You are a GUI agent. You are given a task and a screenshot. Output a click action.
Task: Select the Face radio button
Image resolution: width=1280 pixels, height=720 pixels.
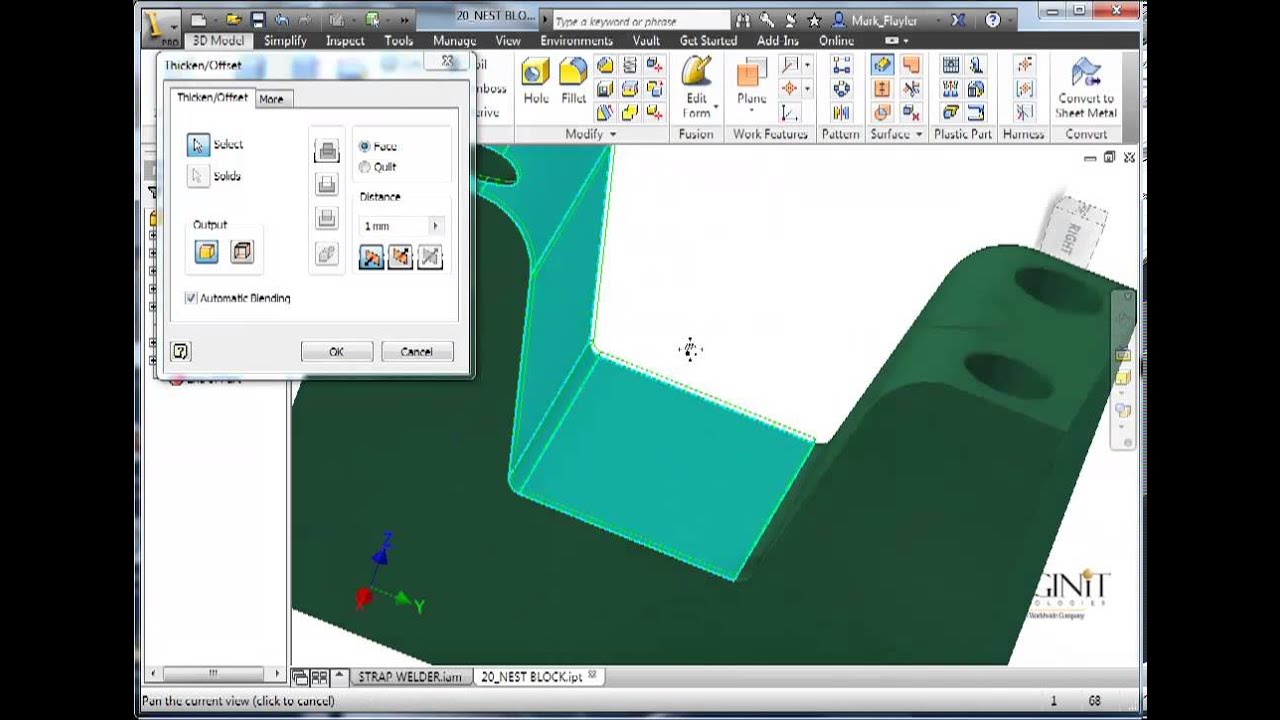click(x=364, y=146)
